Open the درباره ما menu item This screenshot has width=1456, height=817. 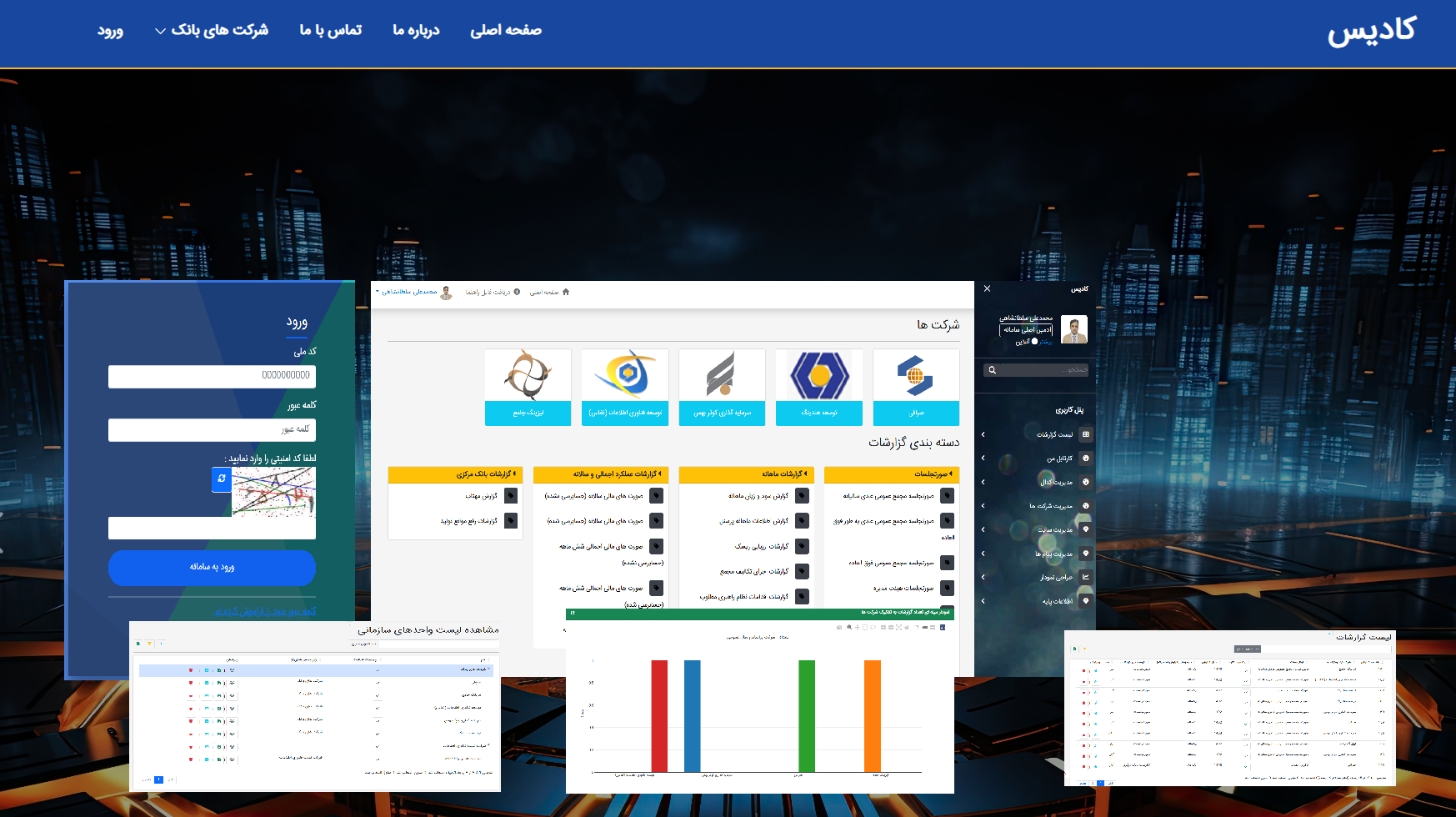point(416,31)
